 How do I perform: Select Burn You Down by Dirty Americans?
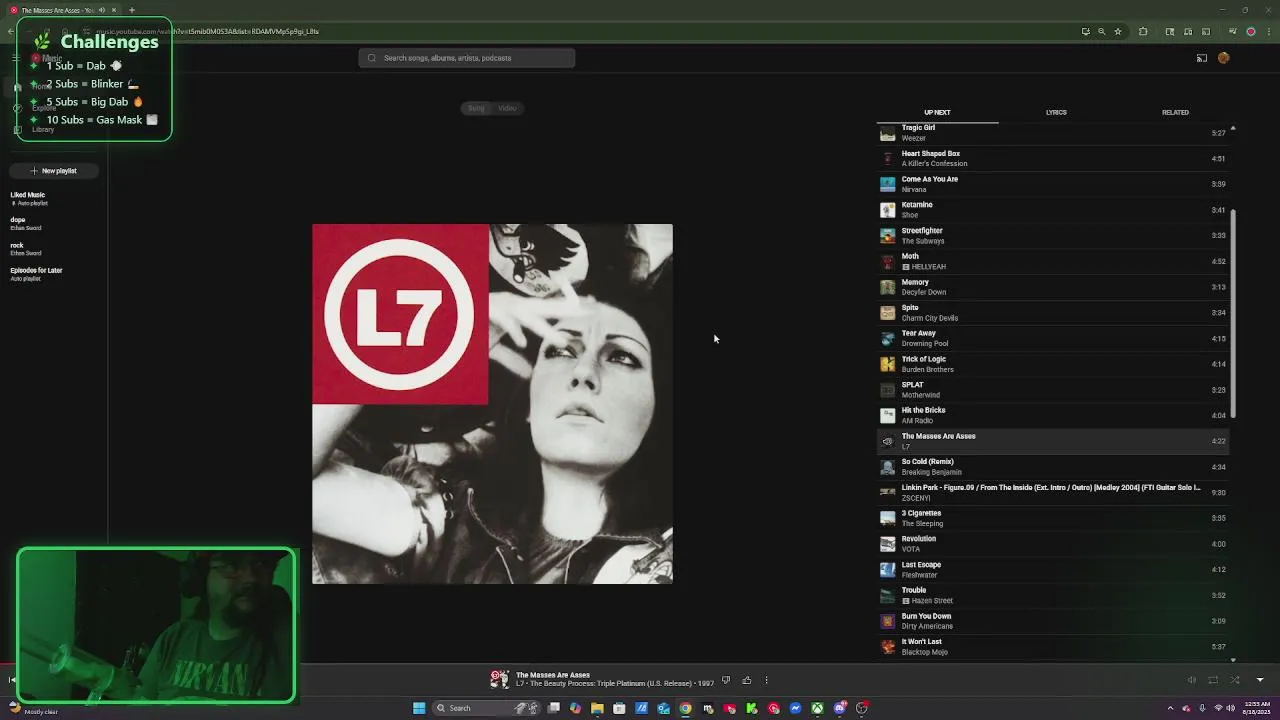[x=1052, y=621]
